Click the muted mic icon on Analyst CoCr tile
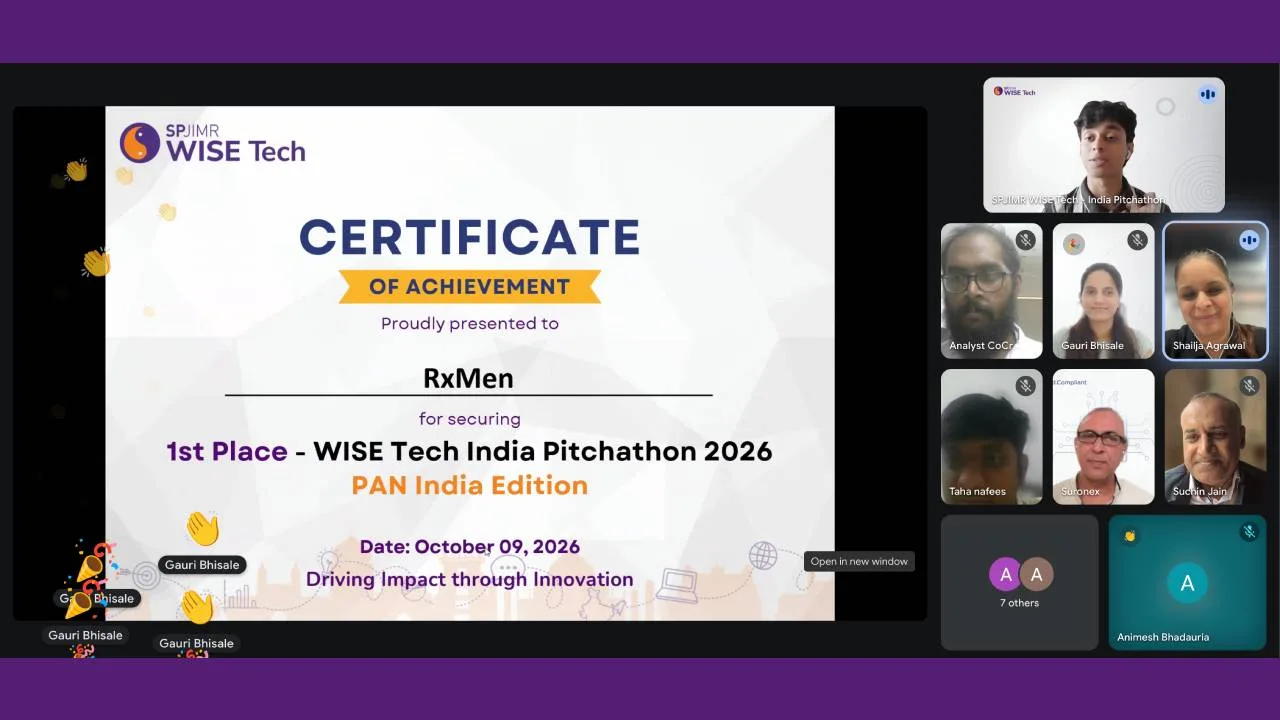Image resolution: width=1280 pixels, height=720 pixels. (1025, 240)
